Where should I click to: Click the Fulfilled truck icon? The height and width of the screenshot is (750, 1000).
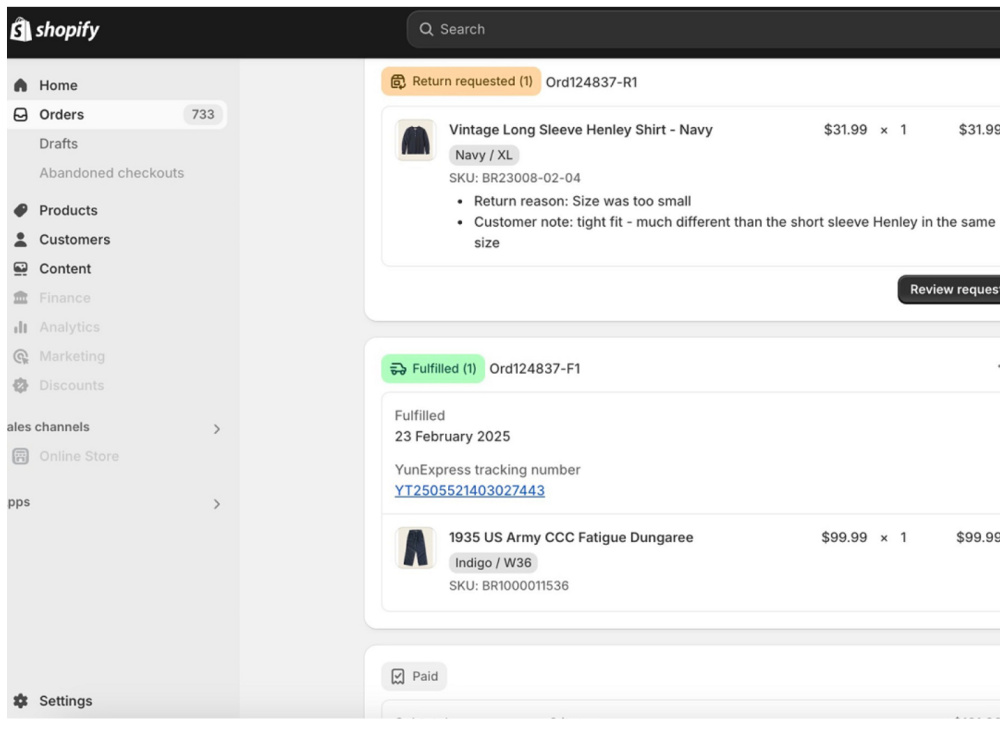tap(398, 369)
